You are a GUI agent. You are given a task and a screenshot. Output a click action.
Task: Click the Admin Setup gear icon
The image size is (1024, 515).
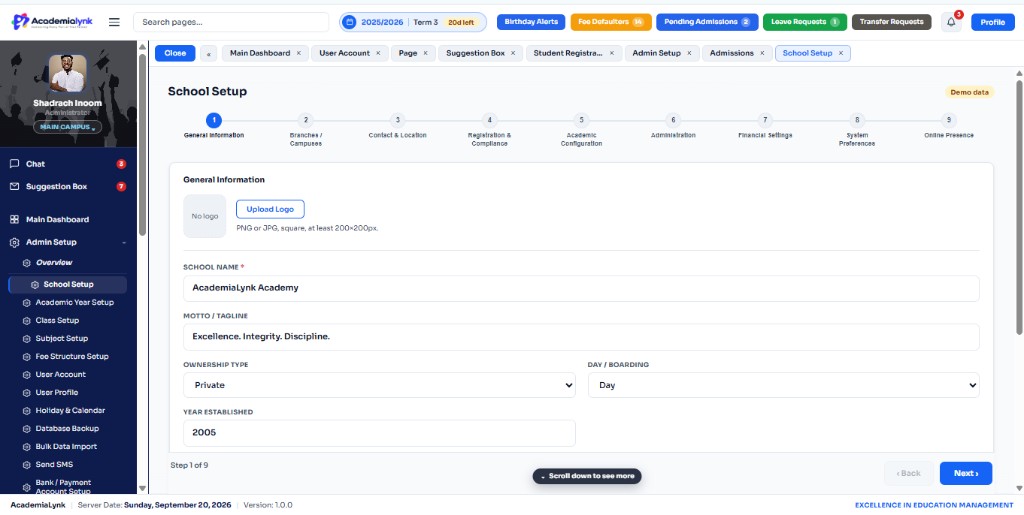click(14, 242)
